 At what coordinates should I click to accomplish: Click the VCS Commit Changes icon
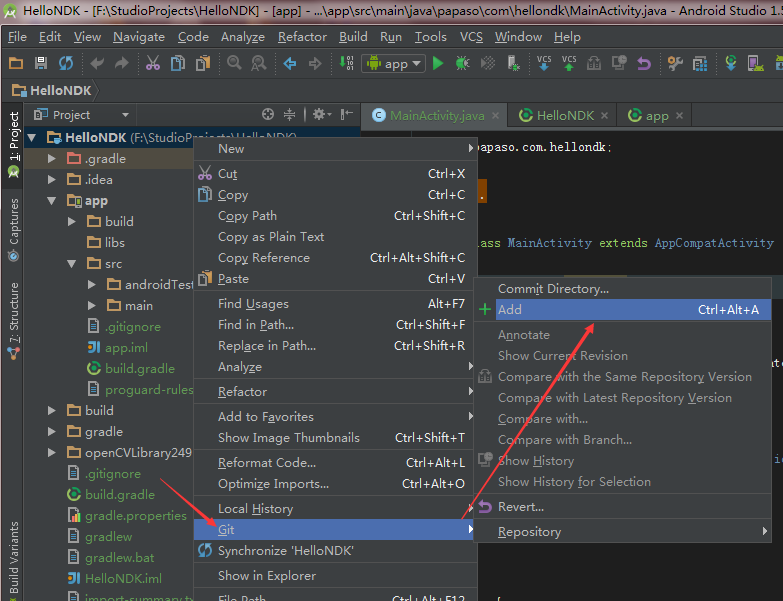569,63
